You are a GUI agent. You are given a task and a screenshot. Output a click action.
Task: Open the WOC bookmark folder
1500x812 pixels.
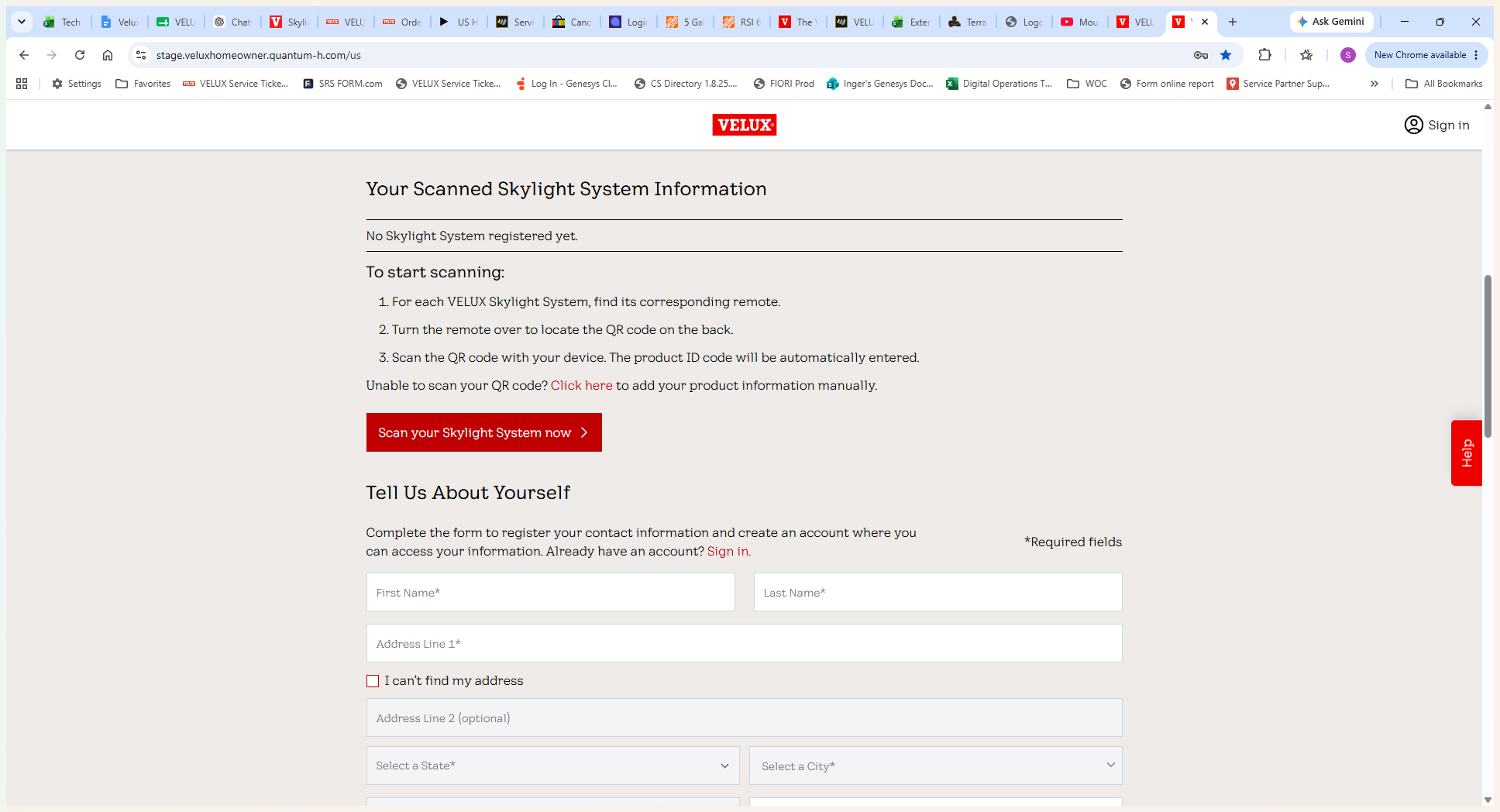(1087, 84)
